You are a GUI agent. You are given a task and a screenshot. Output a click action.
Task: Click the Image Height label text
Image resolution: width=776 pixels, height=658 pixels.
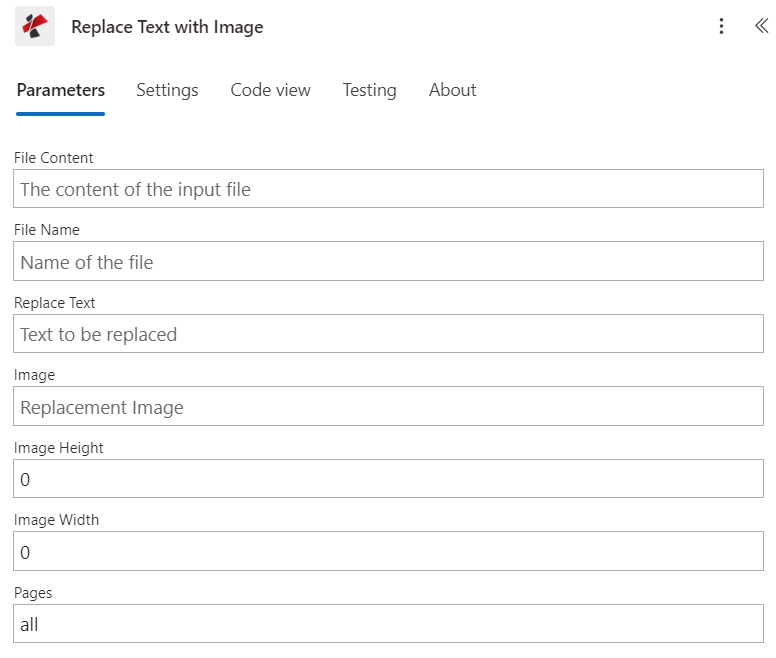(59, 448)
